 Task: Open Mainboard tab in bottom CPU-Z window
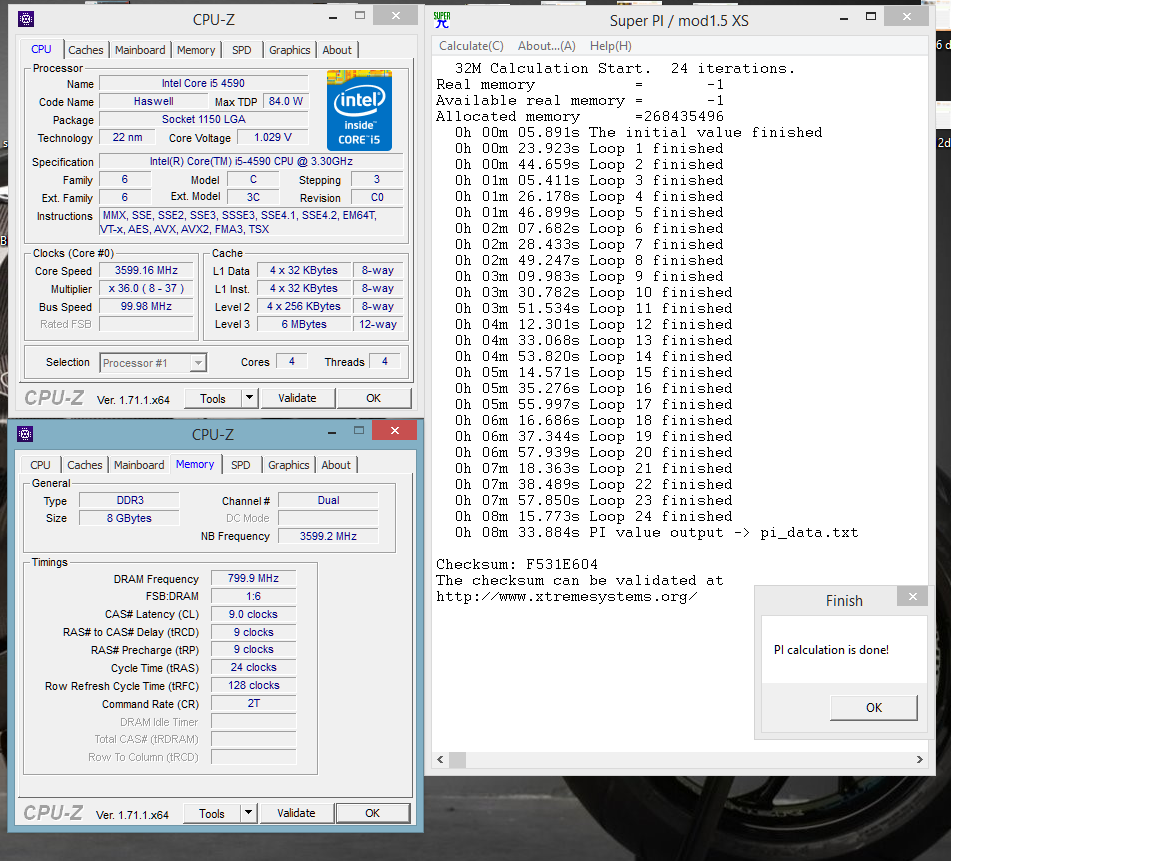tap(139, 465)
